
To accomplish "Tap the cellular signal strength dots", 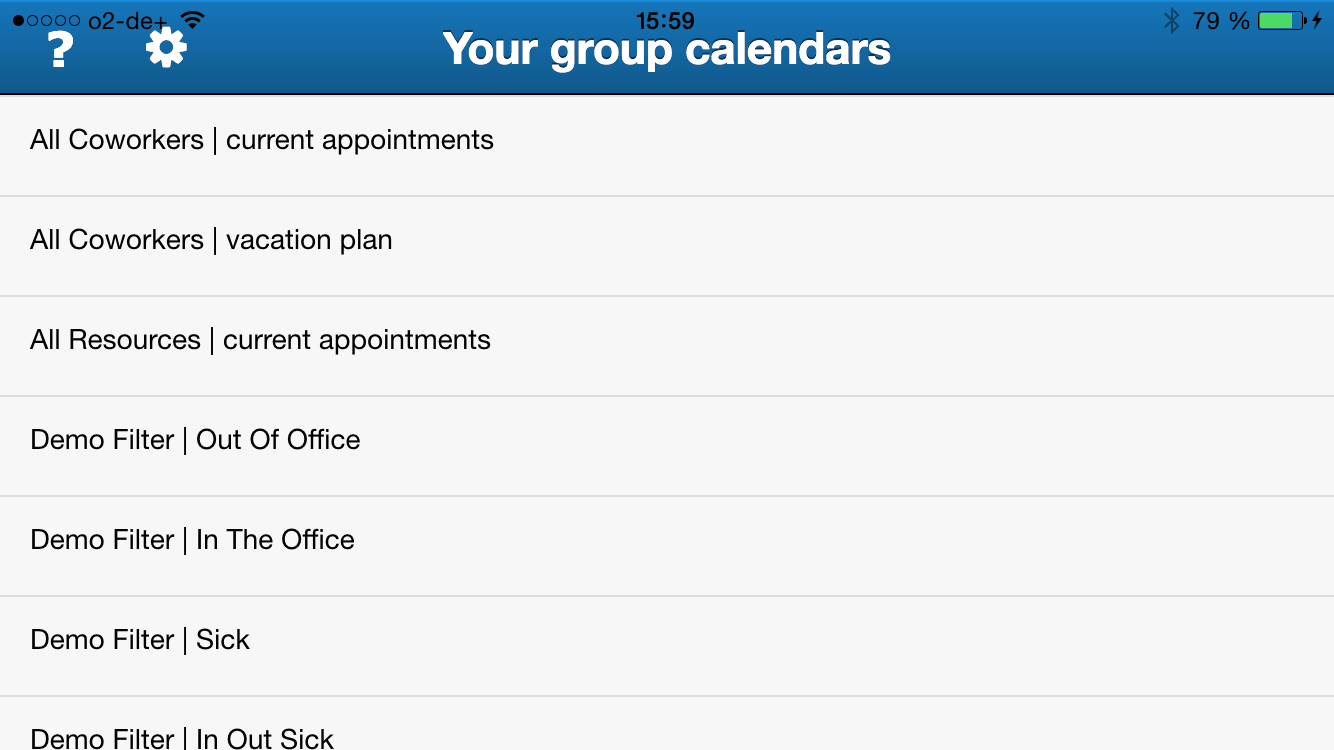I will point(46,21).
